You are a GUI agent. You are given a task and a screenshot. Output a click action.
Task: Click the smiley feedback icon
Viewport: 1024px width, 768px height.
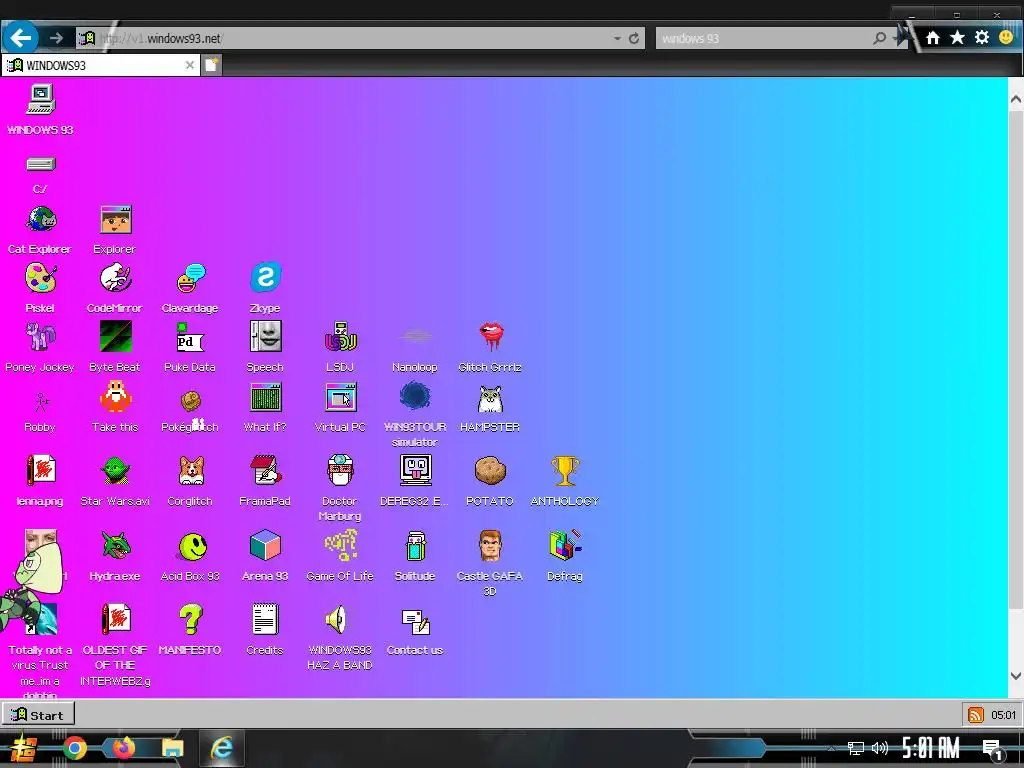click(1006, 37)
